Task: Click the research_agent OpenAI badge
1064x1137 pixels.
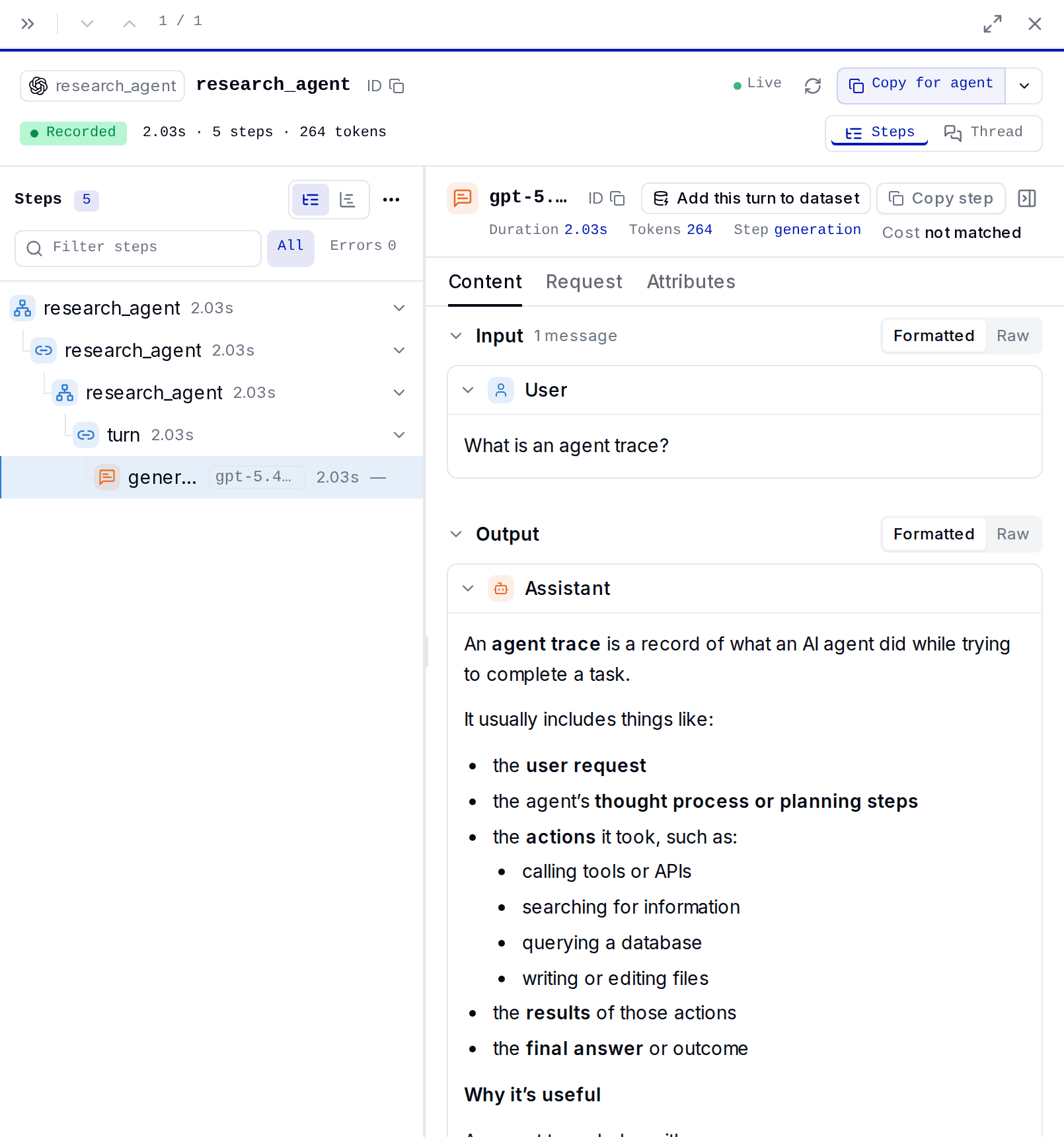Action: point(102,86)
